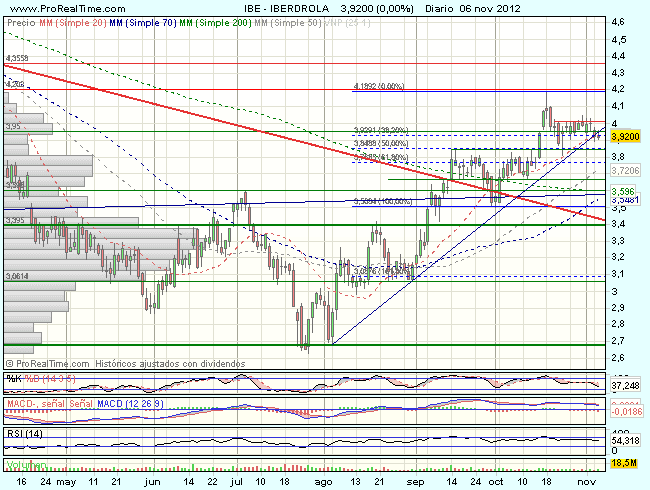650x490 pixels.
Task: Click the MM (Simple 200) legend
Action: pyautogui.click(x=215, y=23)
